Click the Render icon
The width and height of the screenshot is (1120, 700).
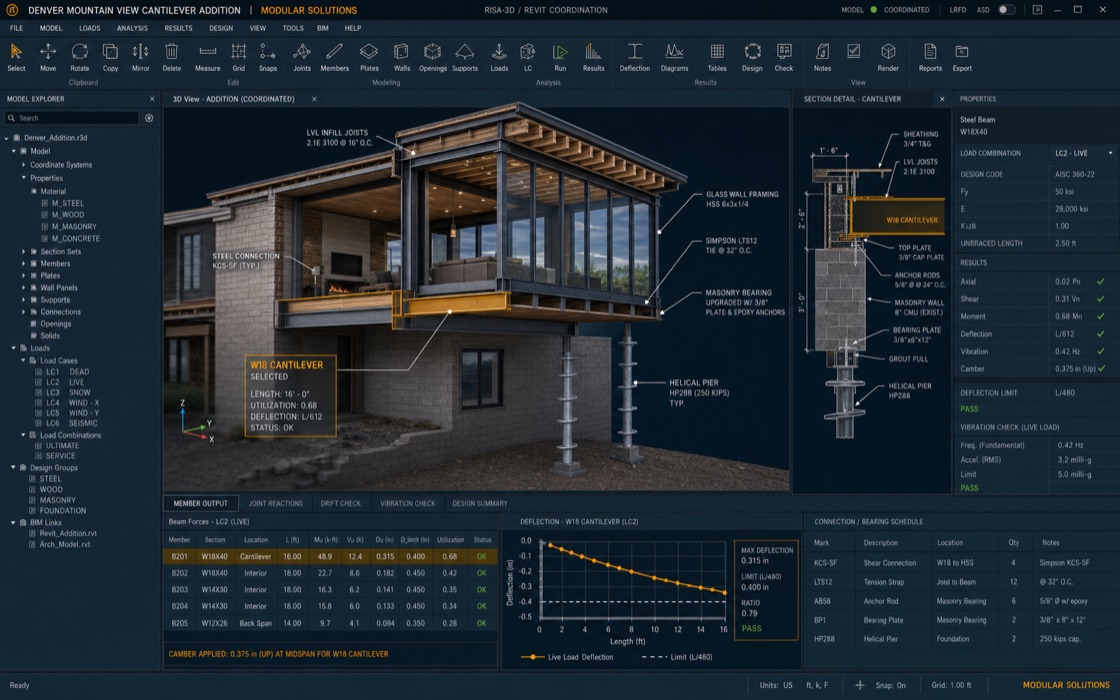(x=888, y=57)
